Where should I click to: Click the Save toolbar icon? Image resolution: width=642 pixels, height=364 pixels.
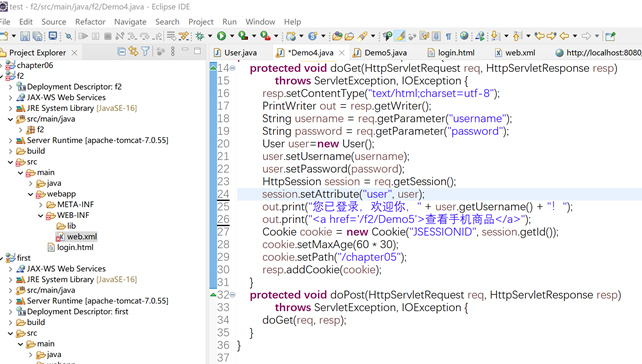pos(25,36)
